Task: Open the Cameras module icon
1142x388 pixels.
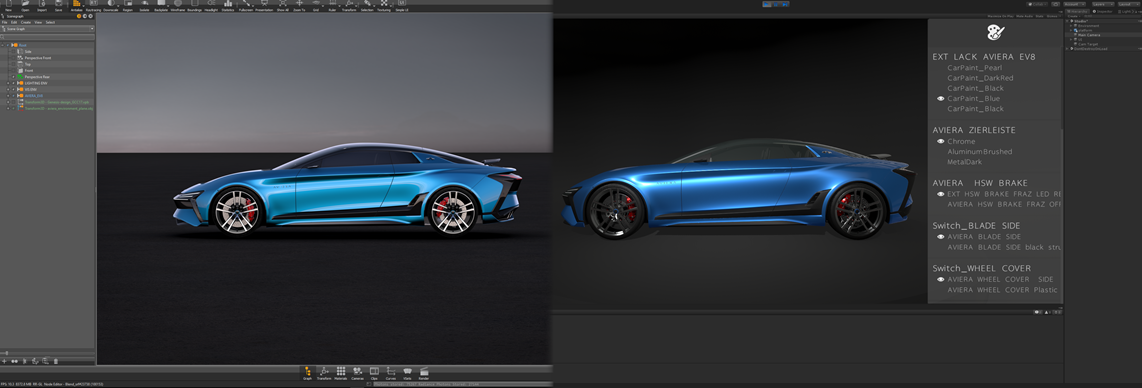Action: point(358,373)
